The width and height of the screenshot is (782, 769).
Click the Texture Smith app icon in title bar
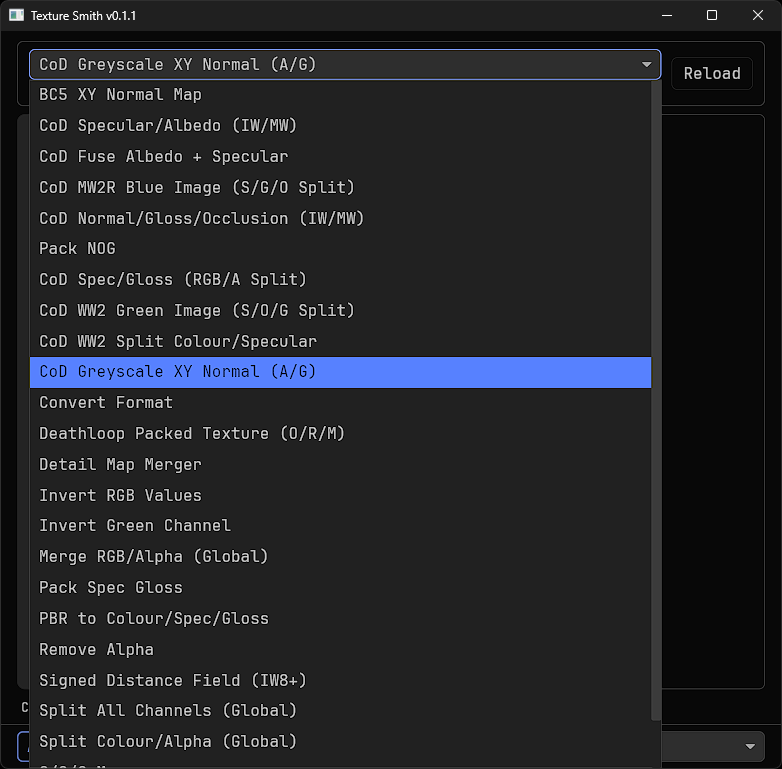click(x=16, y=15)
